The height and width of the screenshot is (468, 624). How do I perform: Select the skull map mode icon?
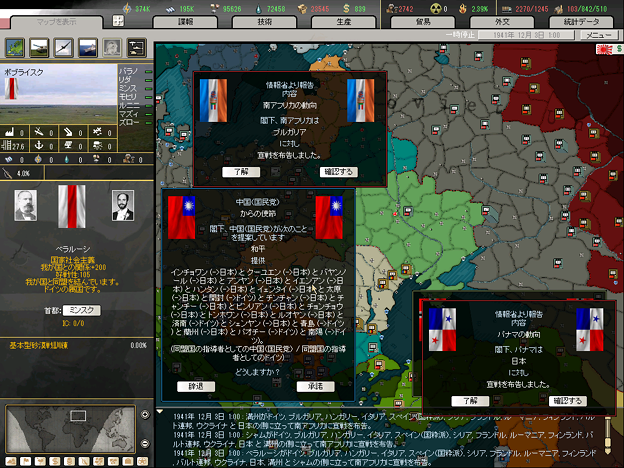click(x=69, y=461)
